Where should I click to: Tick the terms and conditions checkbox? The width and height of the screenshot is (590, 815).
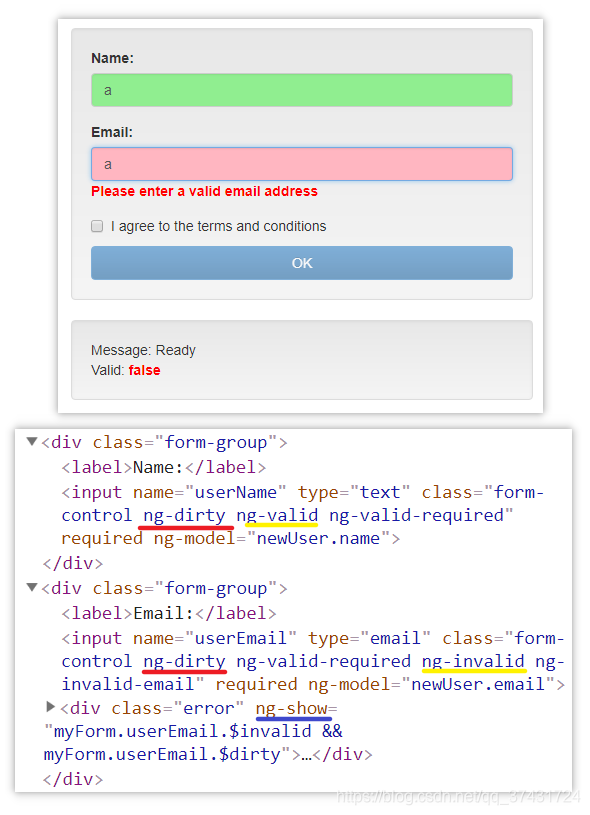pyautogui.click(x=97, y=226)
